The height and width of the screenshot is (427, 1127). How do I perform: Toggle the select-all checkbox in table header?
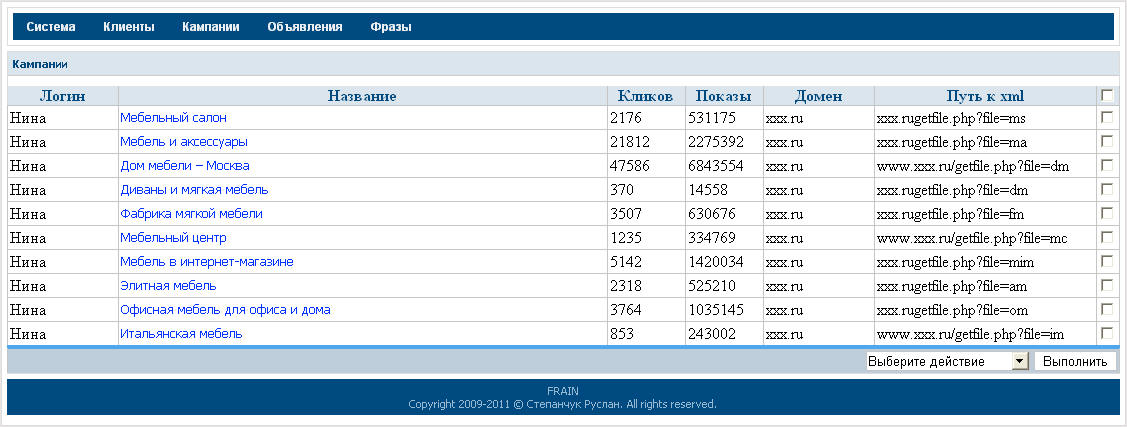click(x=1107, y=95)
